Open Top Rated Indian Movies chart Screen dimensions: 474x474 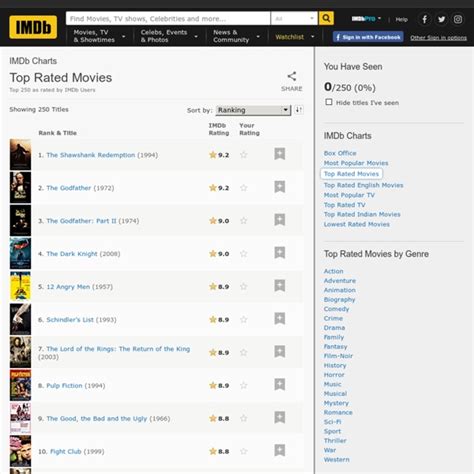coord(362,214)
